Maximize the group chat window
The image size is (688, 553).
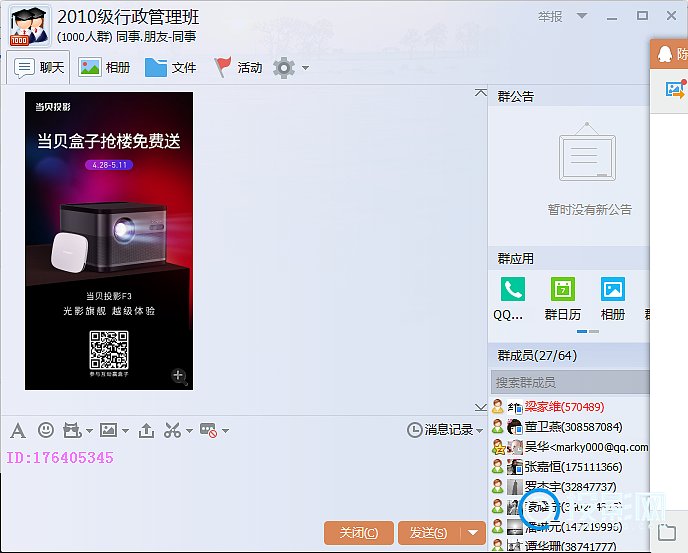pos(642,16)
